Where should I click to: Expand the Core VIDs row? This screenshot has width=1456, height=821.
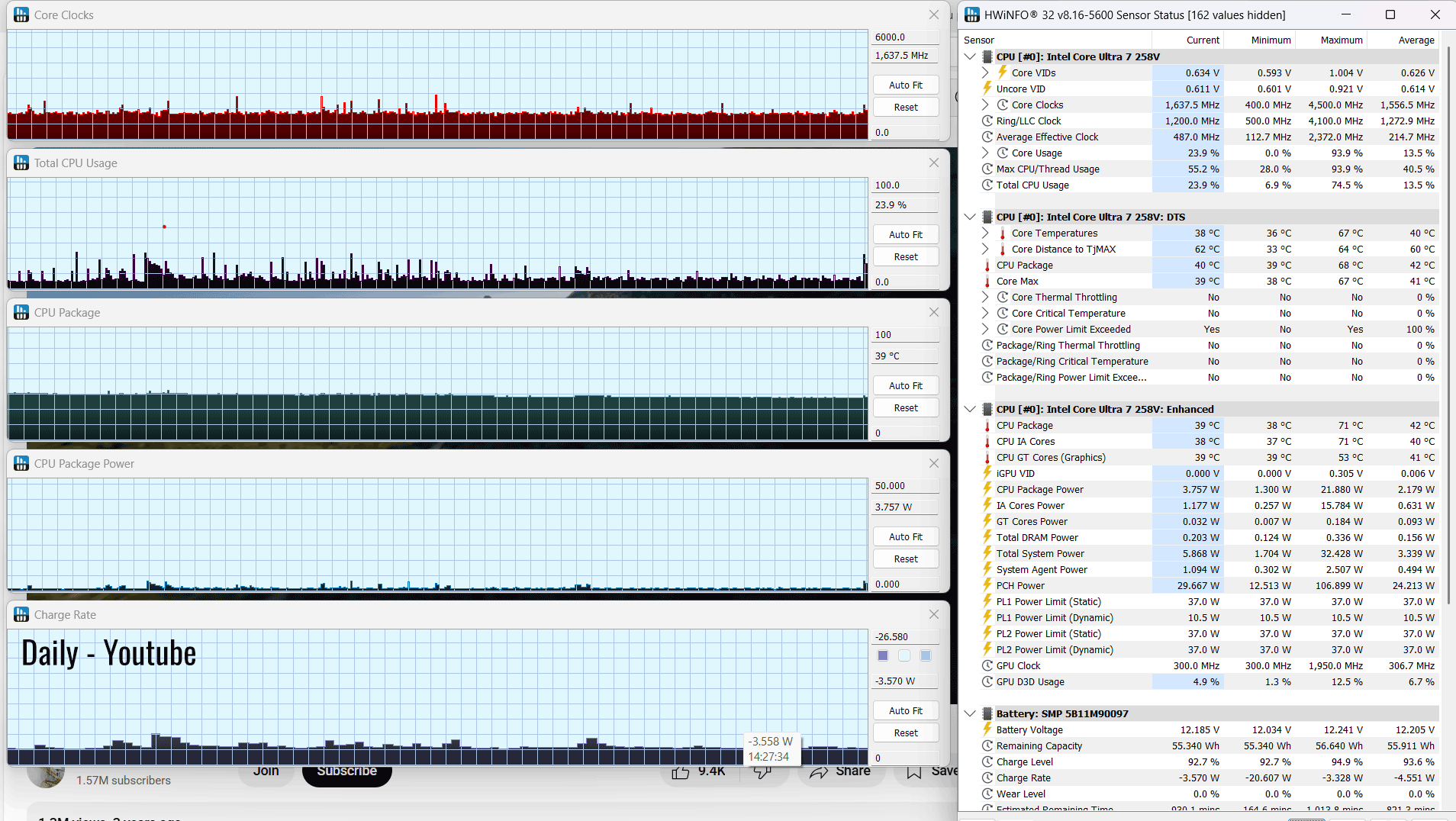tap(985, 72)
